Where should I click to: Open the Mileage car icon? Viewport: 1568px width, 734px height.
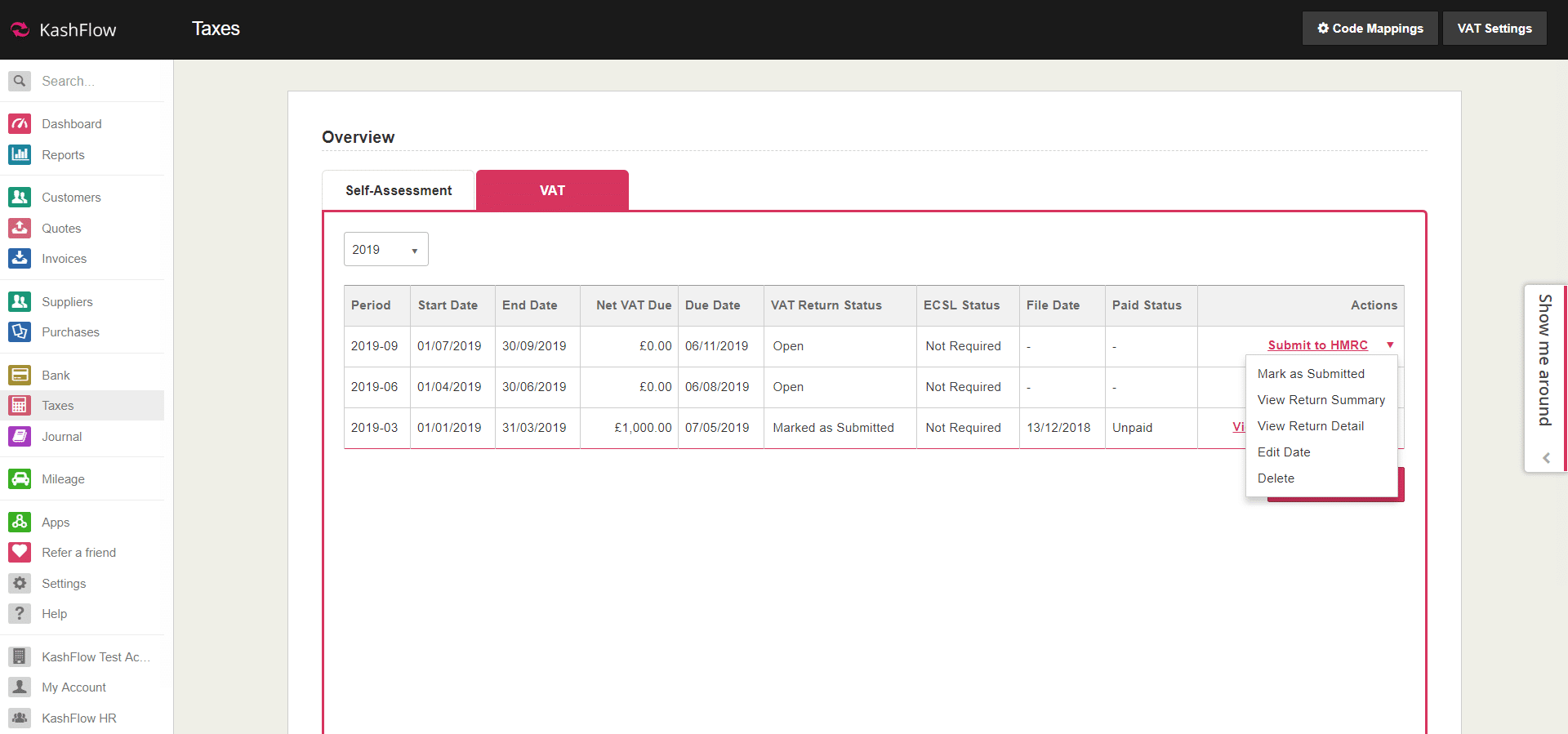click(20, 478)
